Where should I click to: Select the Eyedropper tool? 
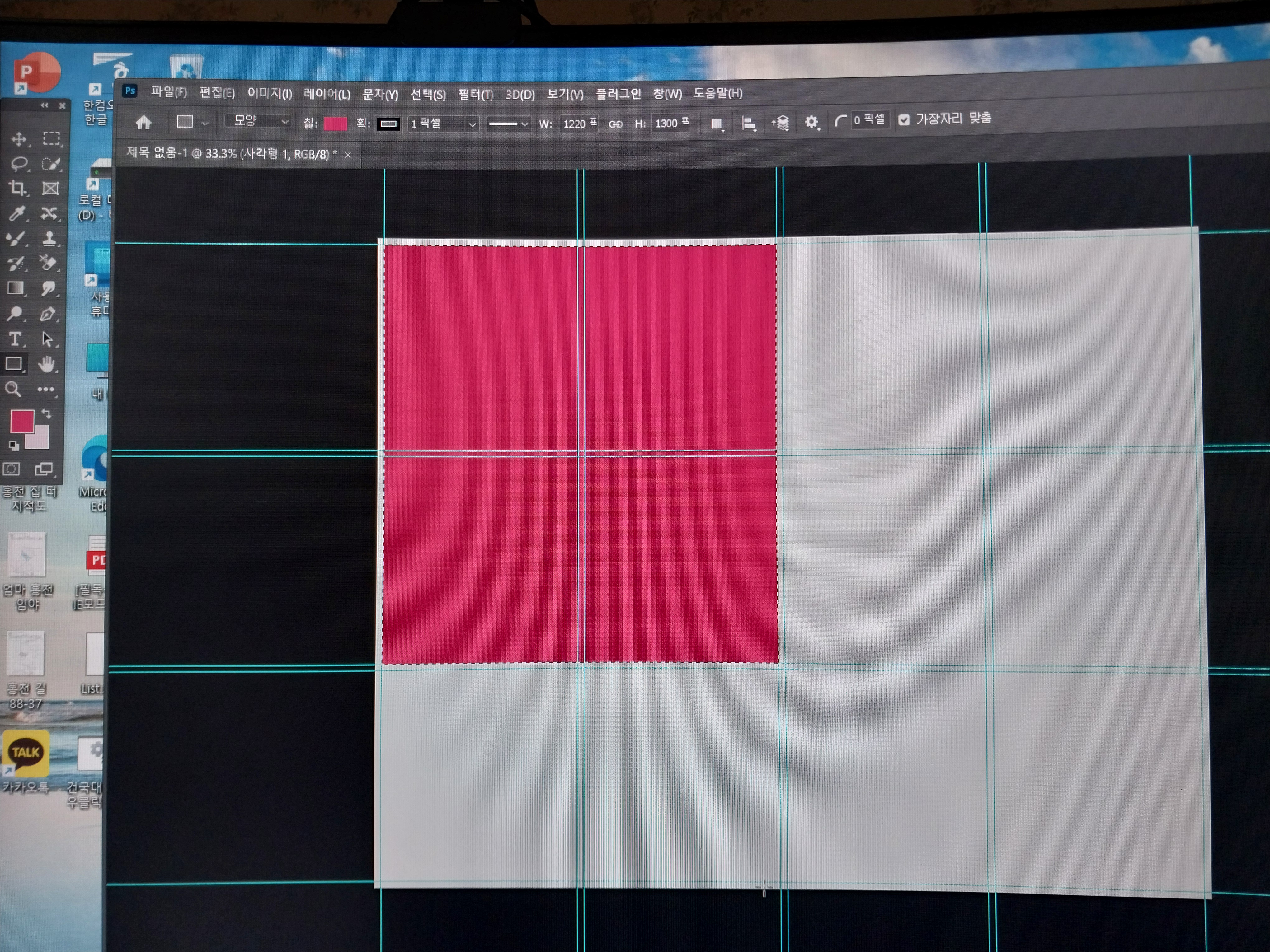pyautogui.click(x=17, y=214)
